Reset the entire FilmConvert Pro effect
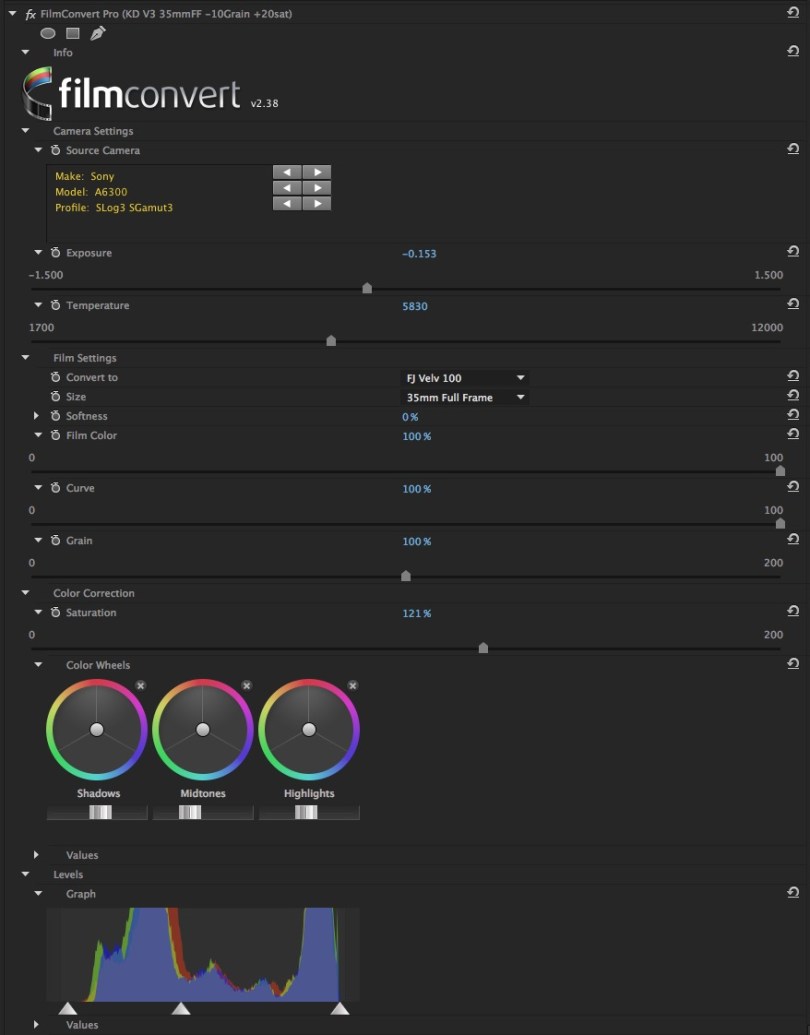The width and height of the screenshot is (810, 1035). [x=793, y=13]
